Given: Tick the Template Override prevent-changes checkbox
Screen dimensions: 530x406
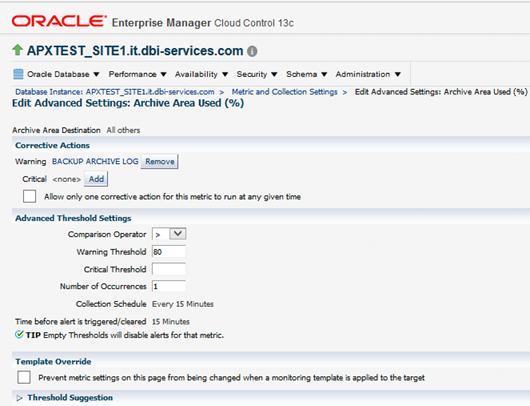Looking at the screenshot, I should coord(24,377).
